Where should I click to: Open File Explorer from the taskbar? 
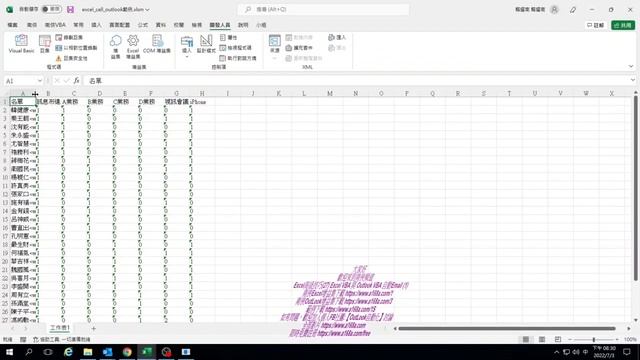point(88,352)
